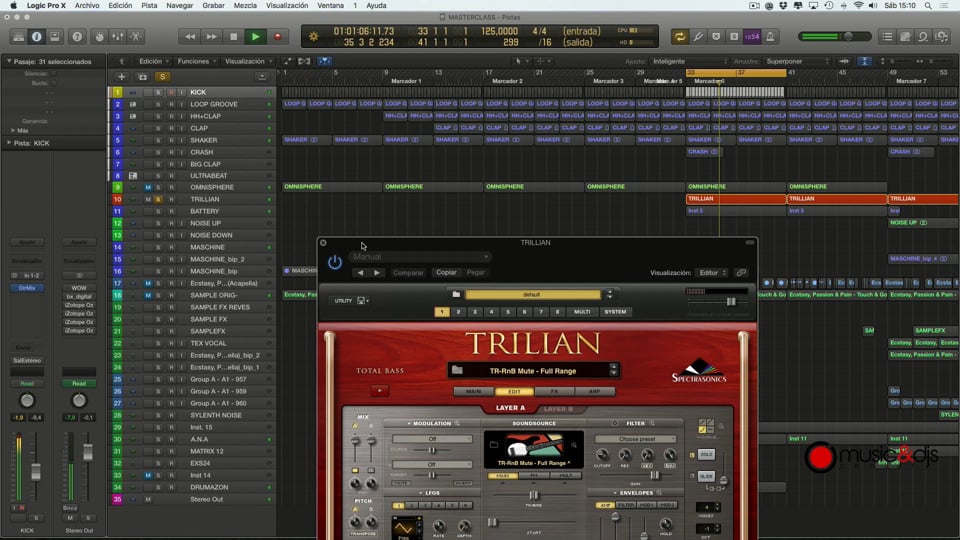Viewport: 960px width, 540px height.
Task: Click Copiar button in plugin header
Action: pos(446,272)
